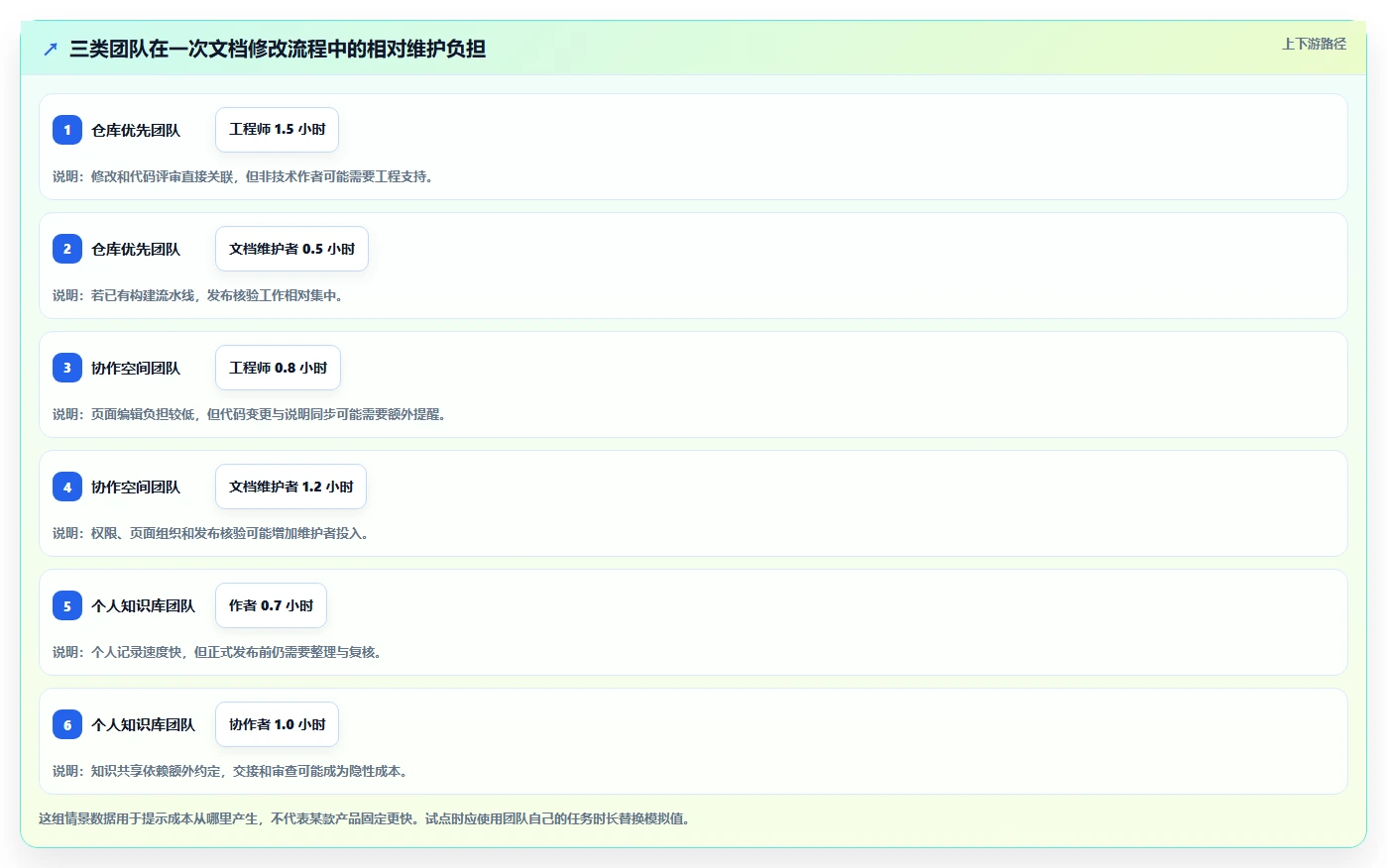Click the note starting 修改和代码评审直接关联
1387x868 pixels.
246,176
